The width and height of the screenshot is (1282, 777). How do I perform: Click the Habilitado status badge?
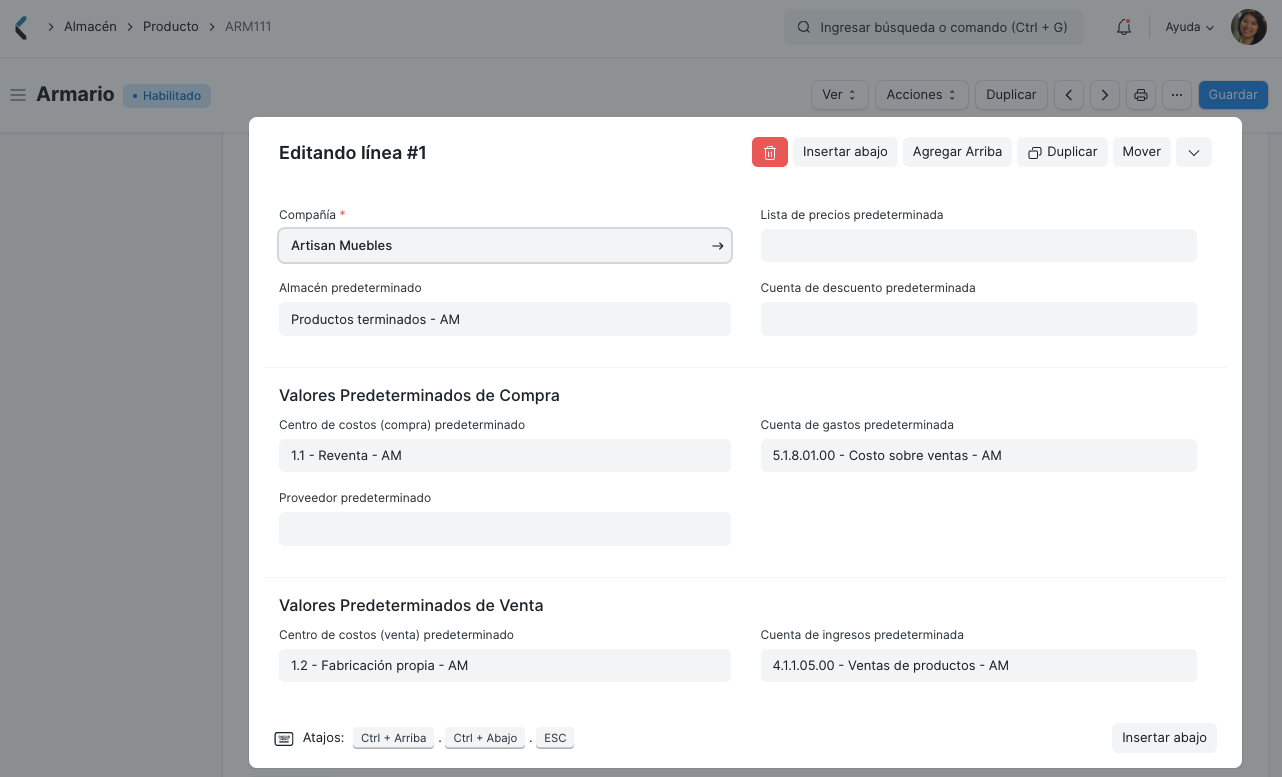[x=167, y=96]
